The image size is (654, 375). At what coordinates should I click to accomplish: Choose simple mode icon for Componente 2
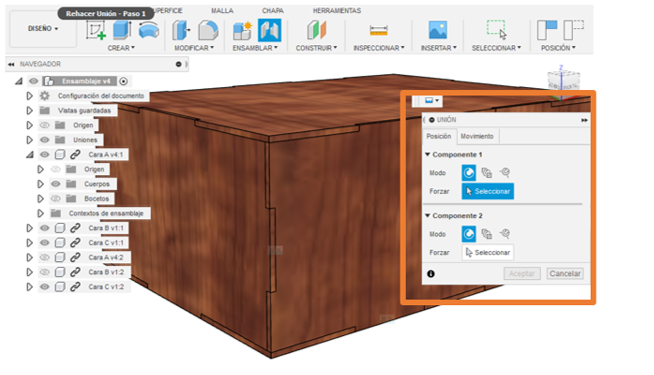[468, 234]
